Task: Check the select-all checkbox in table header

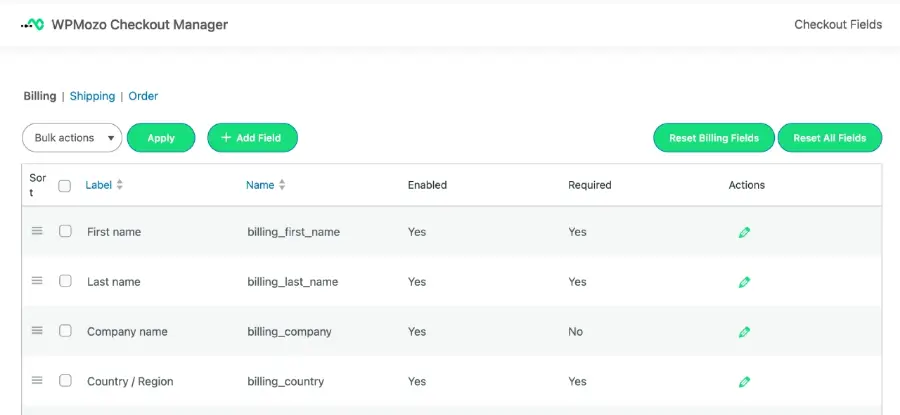Action: tap(65, 185)
